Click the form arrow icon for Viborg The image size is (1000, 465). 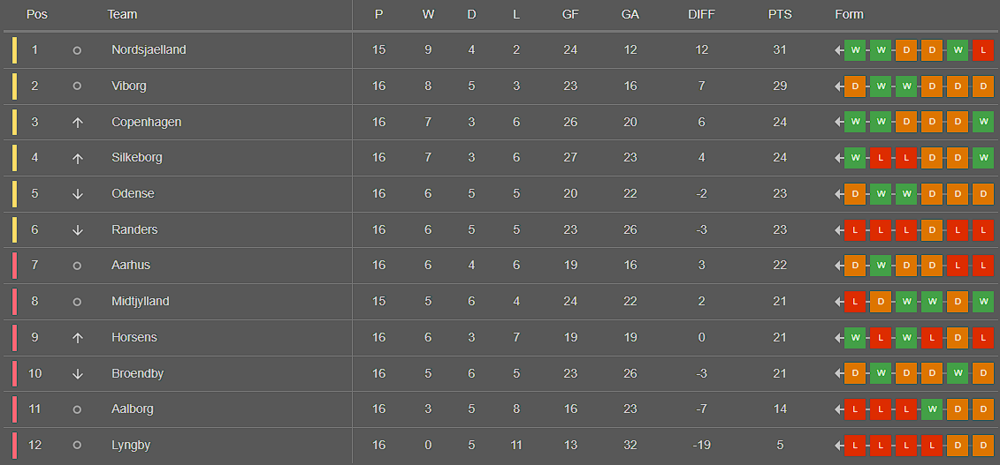pos(840,86)
